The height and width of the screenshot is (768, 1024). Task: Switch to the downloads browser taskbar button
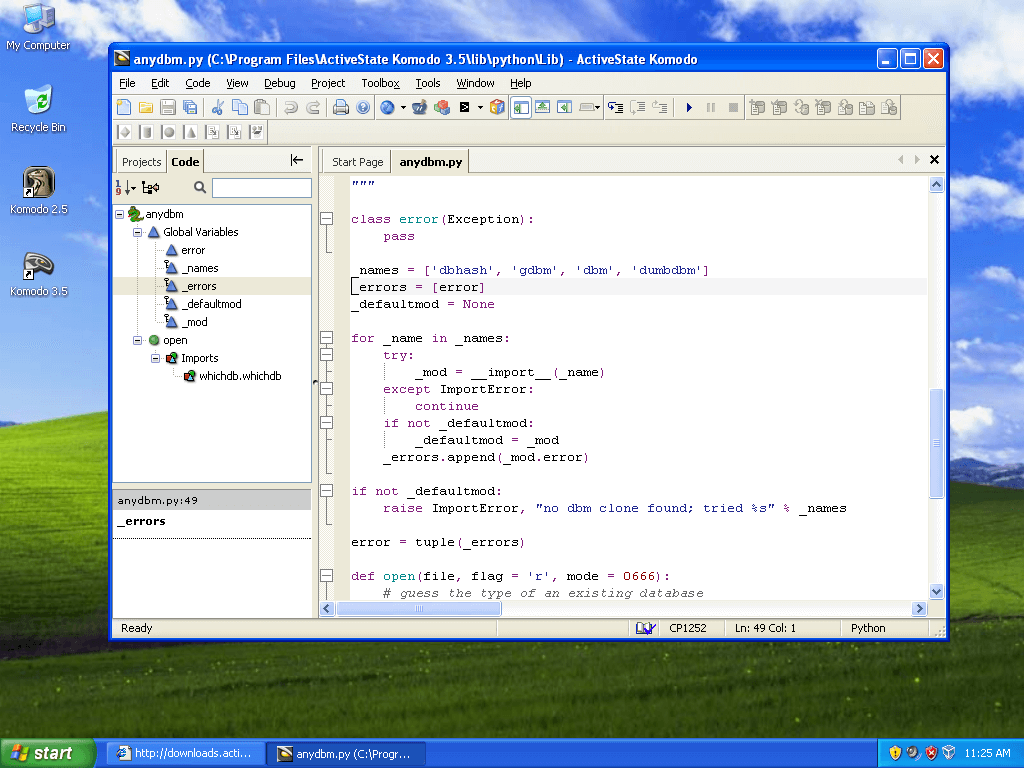(x=186, y=753)
